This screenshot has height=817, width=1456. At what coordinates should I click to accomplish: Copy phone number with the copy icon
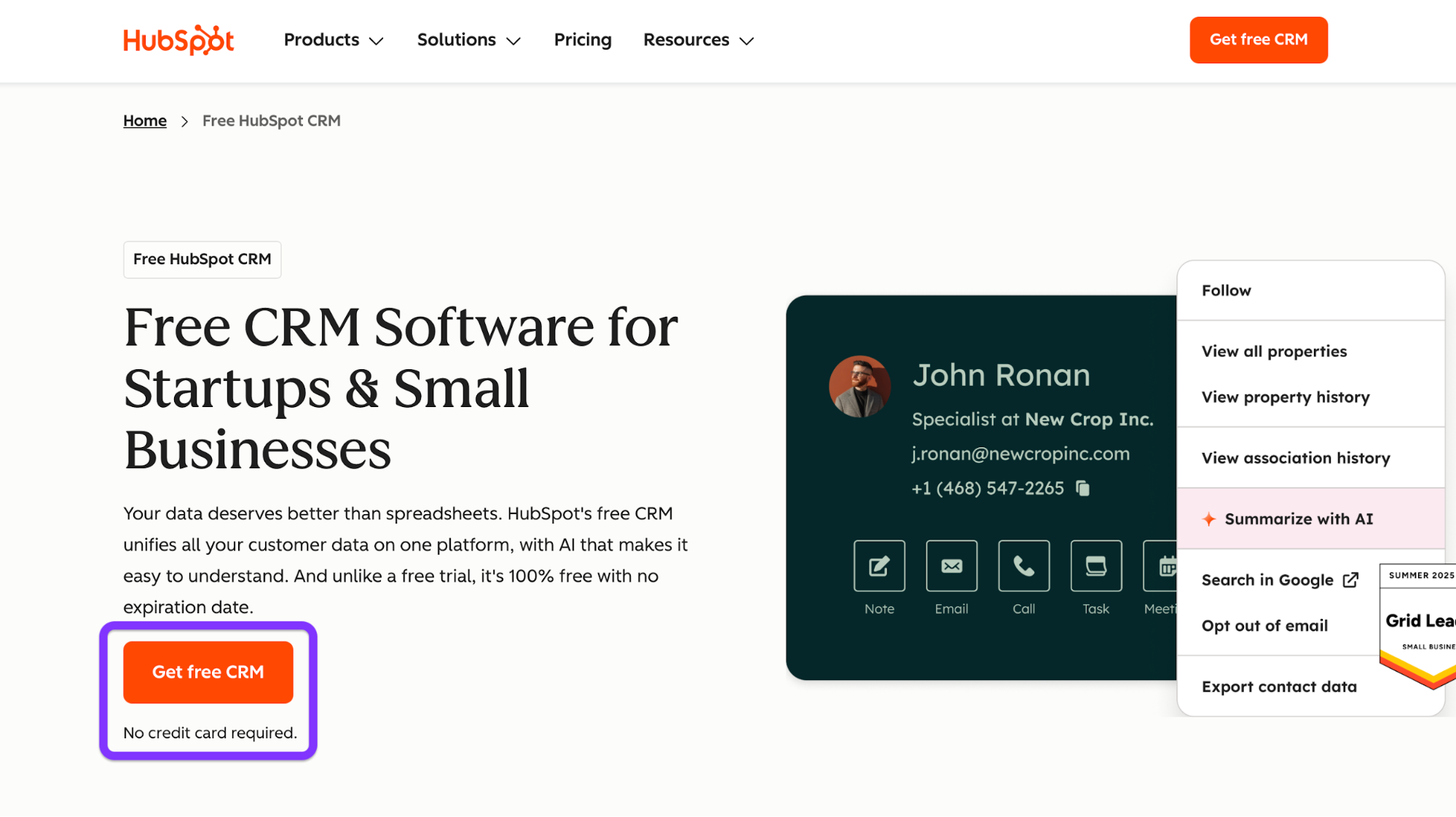point(1083,489)
